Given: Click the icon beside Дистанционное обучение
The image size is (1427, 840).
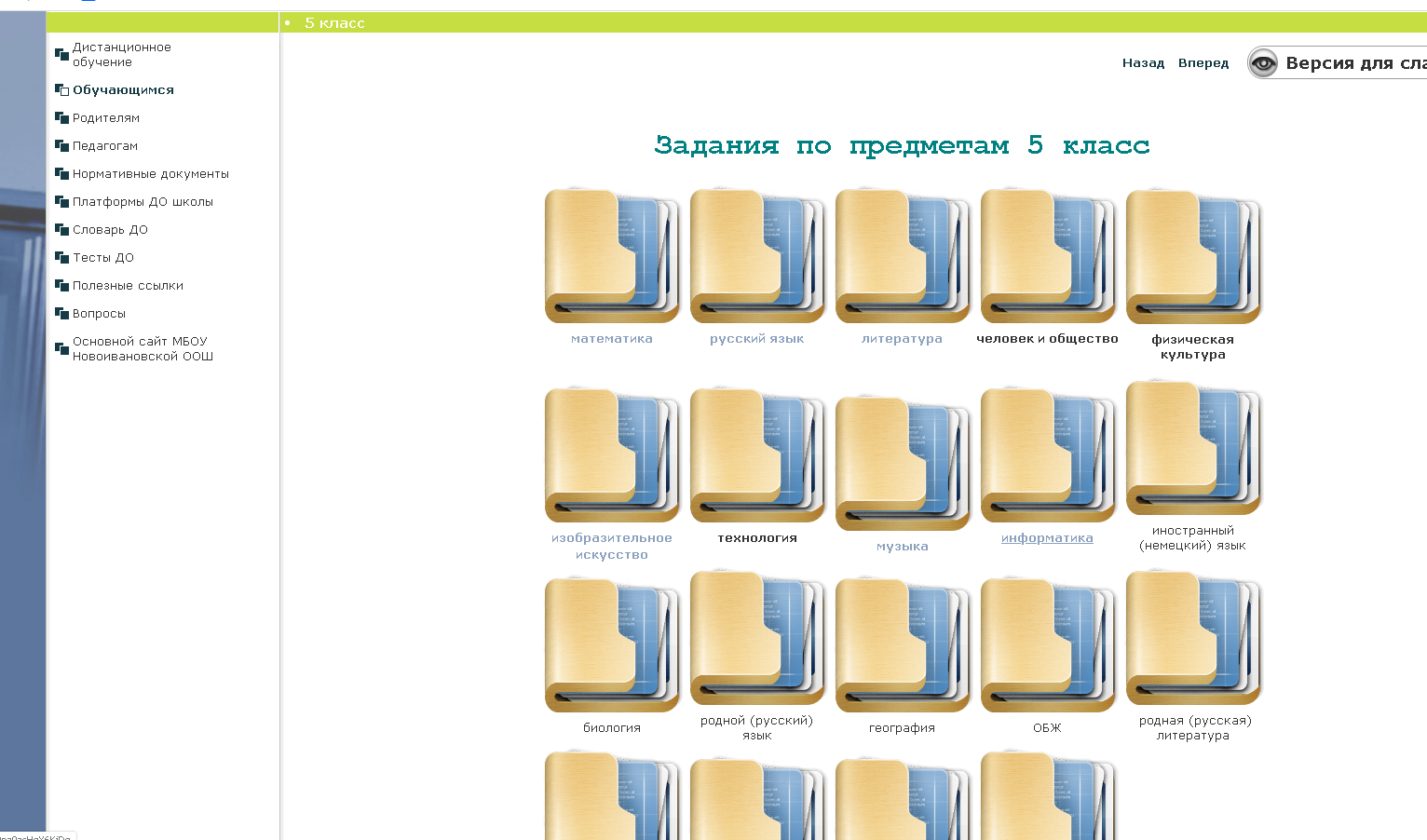Looking at the screenshot, I should 61,54.
